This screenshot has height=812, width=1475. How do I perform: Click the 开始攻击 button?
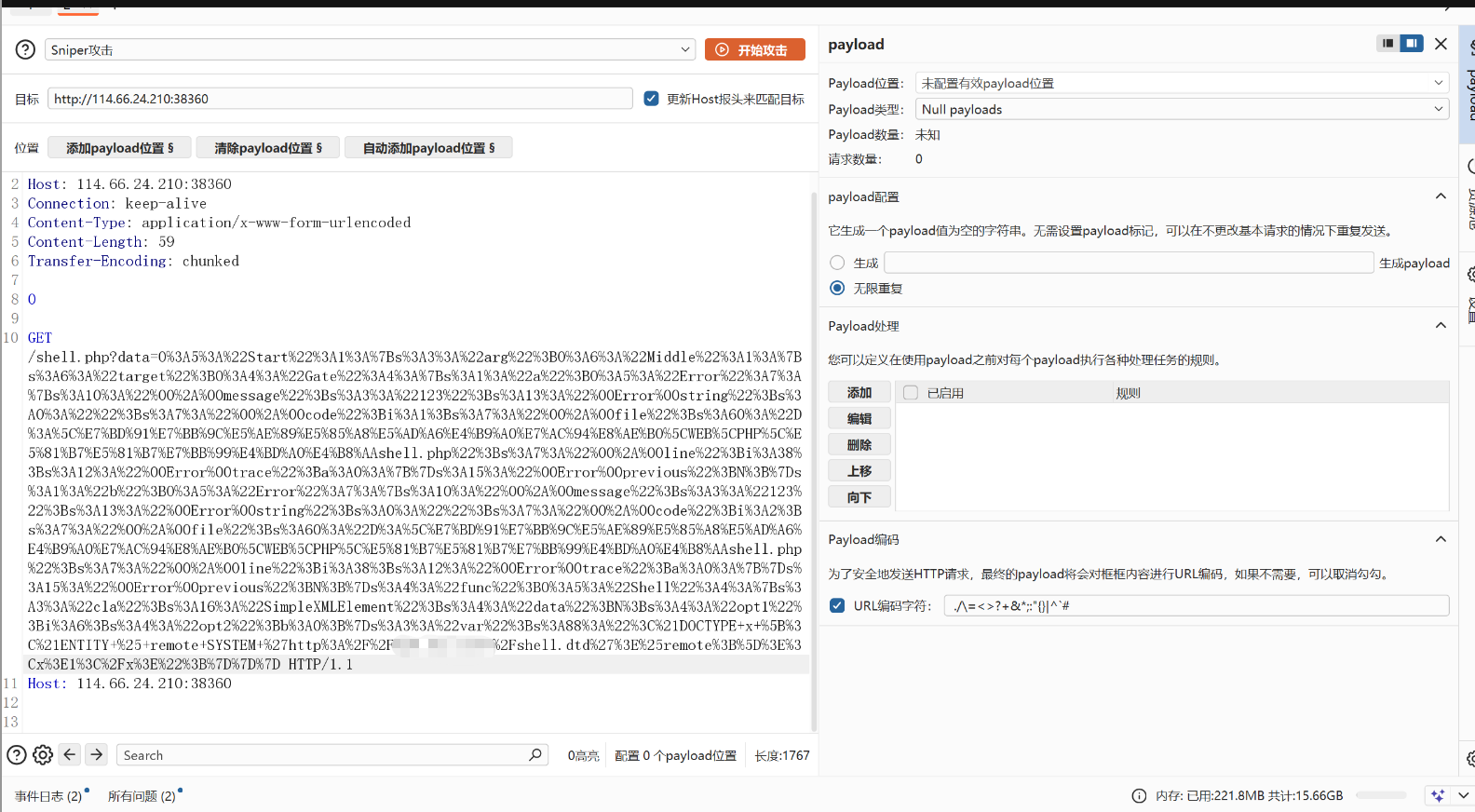(x=755, y=50)
